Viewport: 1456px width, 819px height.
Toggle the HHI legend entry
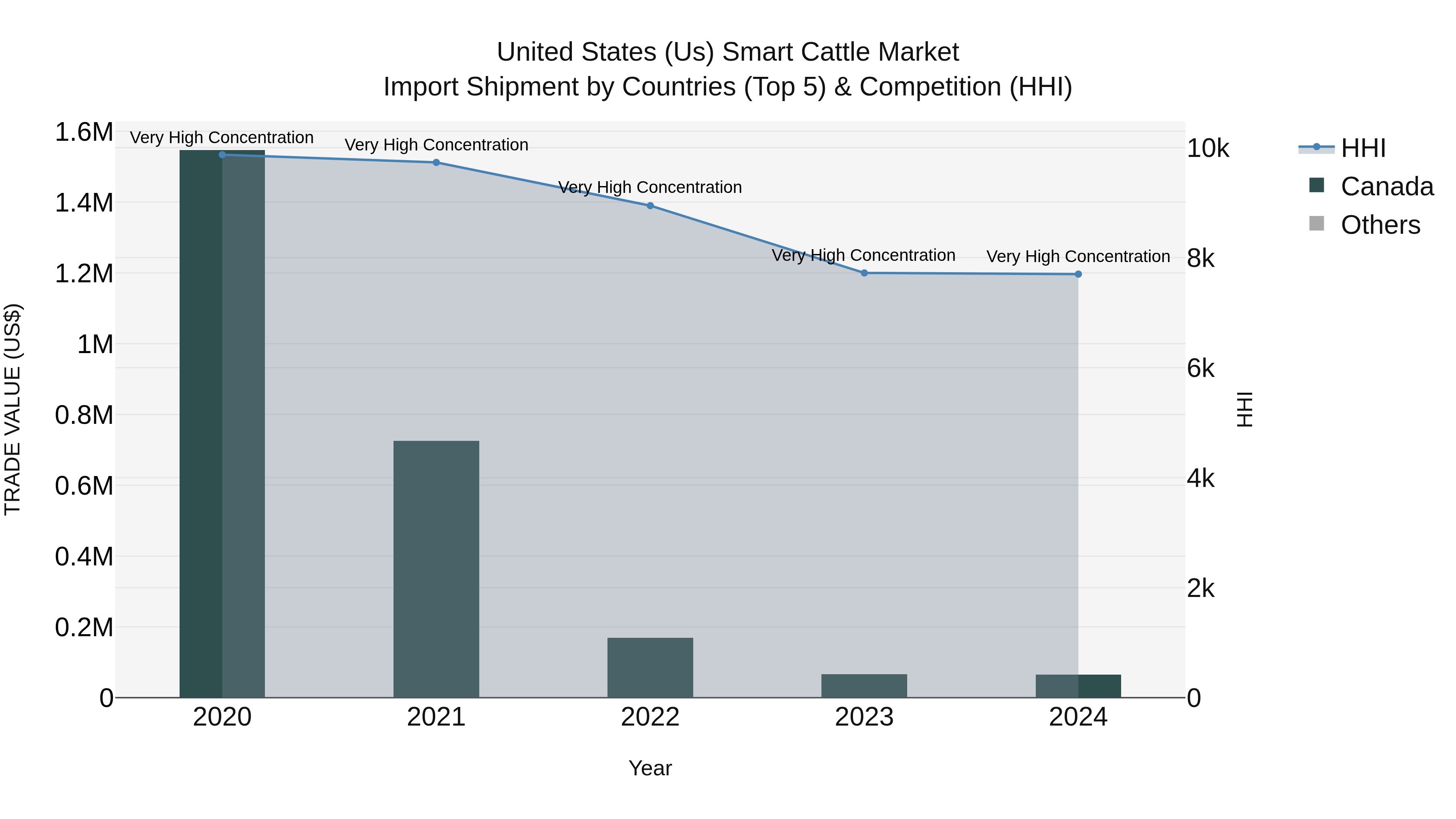(1342, 148)
